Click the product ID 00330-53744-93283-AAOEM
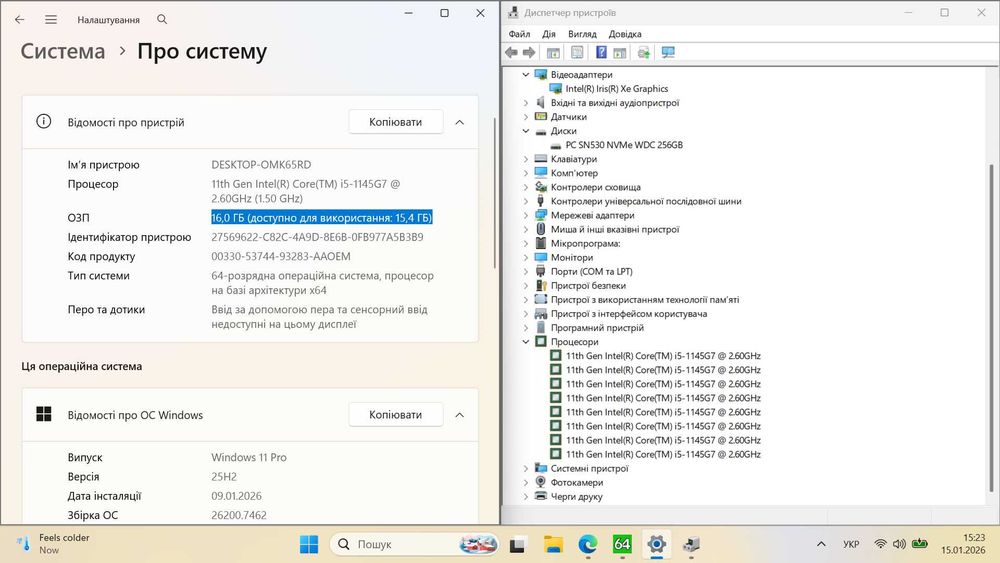Viewport: 1000px width, 563px height. click(281, 256)
